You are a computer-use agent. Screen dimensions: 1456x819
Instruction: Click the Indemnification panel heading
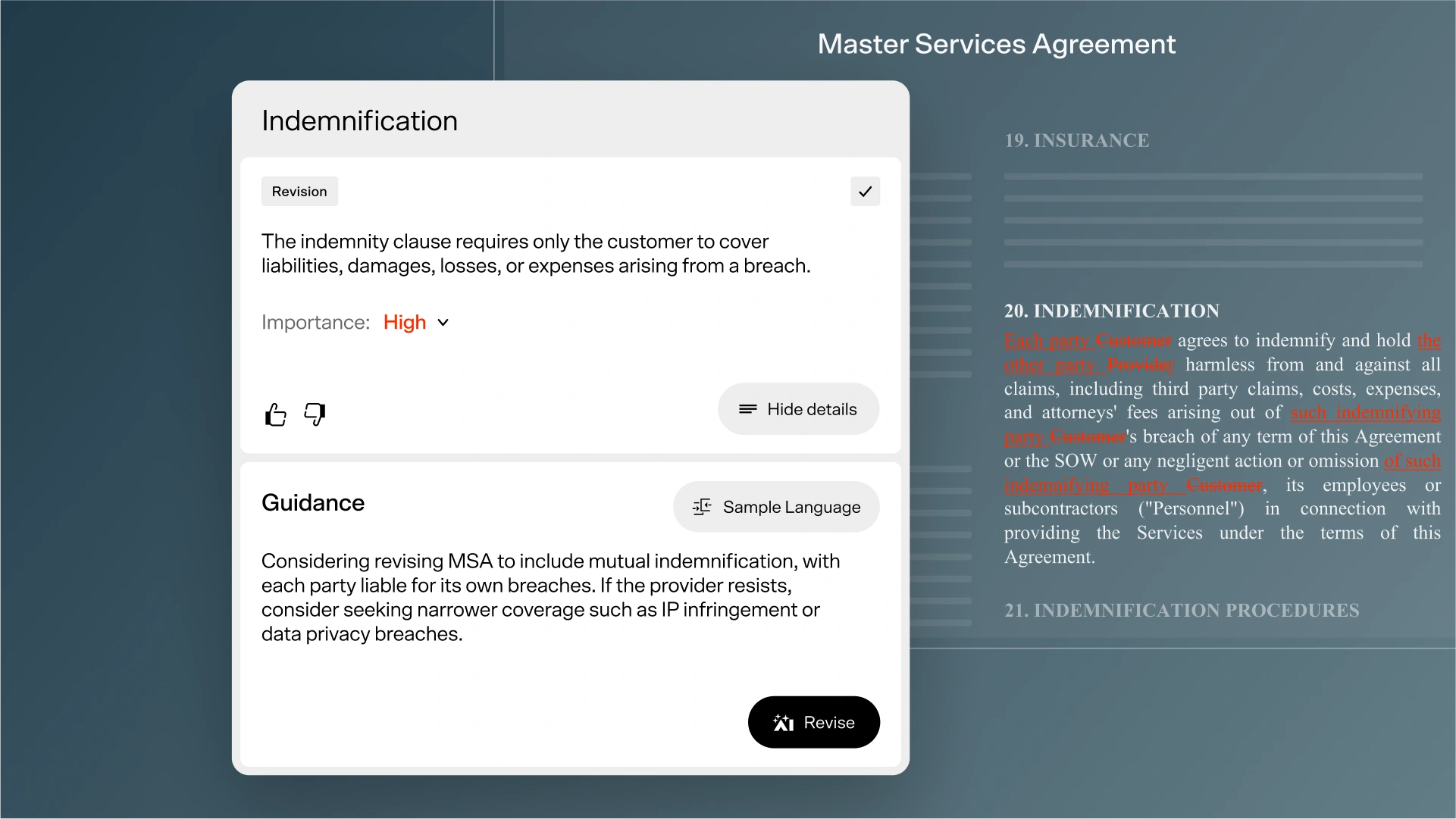(359, 121)
